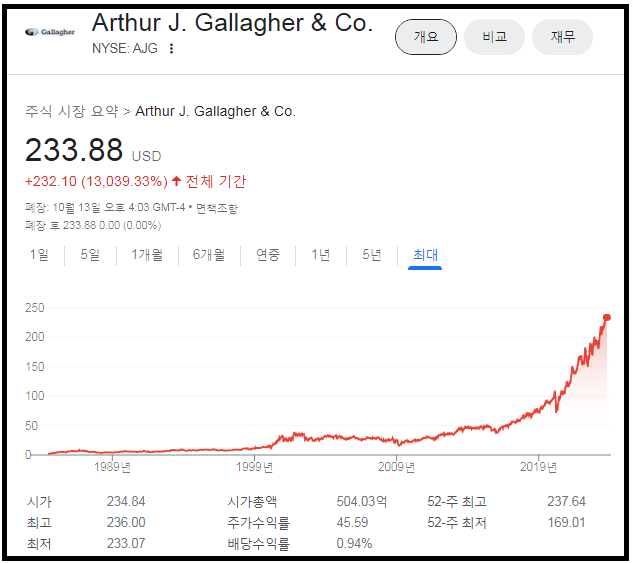Image resolution: width=633 pixels, height=563 pixels.
Task: Click the 1989년 axis label
Action: click(x=112, y=467)
